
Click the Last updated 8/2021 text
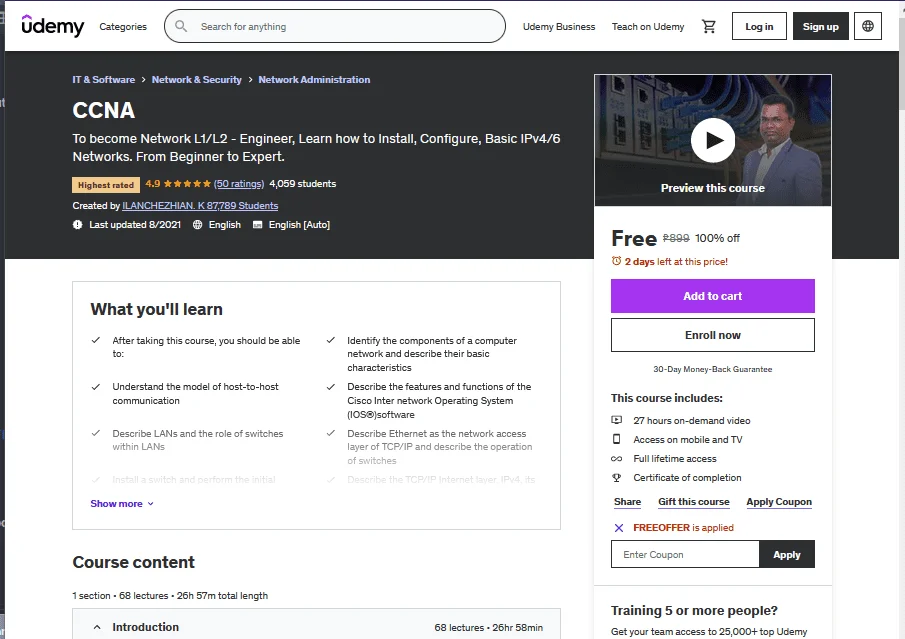pos(134,225)
